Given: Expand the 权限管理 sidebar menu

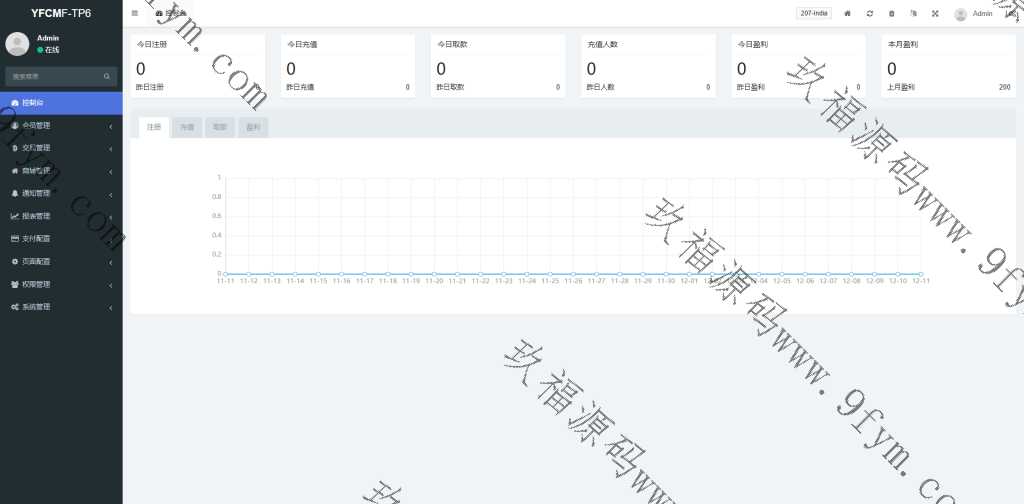Looking at the screenshot, I should pyautogui.click(x=60, y=284).
